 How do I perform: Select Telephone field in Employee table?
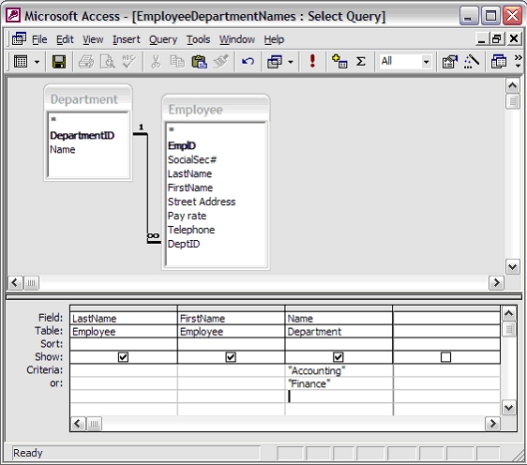[x=191, y=230]
